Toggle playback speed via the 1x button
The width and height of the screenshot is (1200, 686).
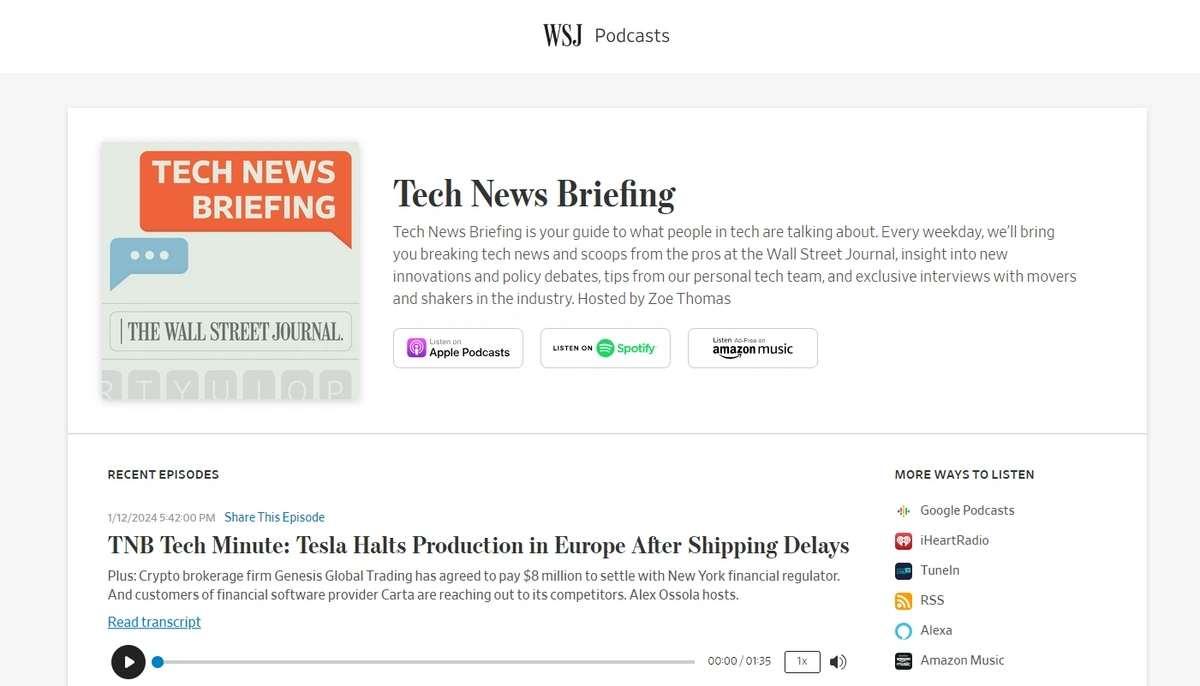point(801,661)
